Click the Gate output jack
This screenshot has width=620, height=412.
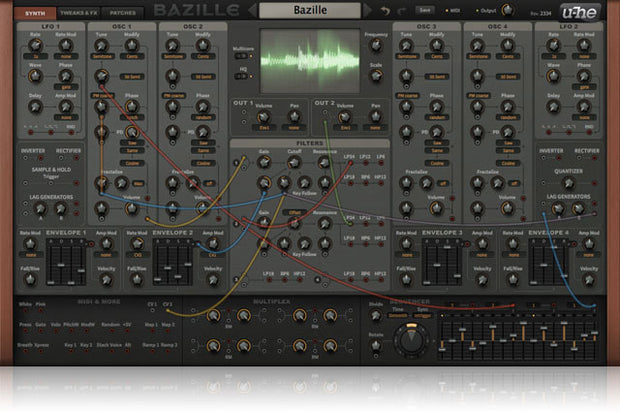click(x=40, y=331)
